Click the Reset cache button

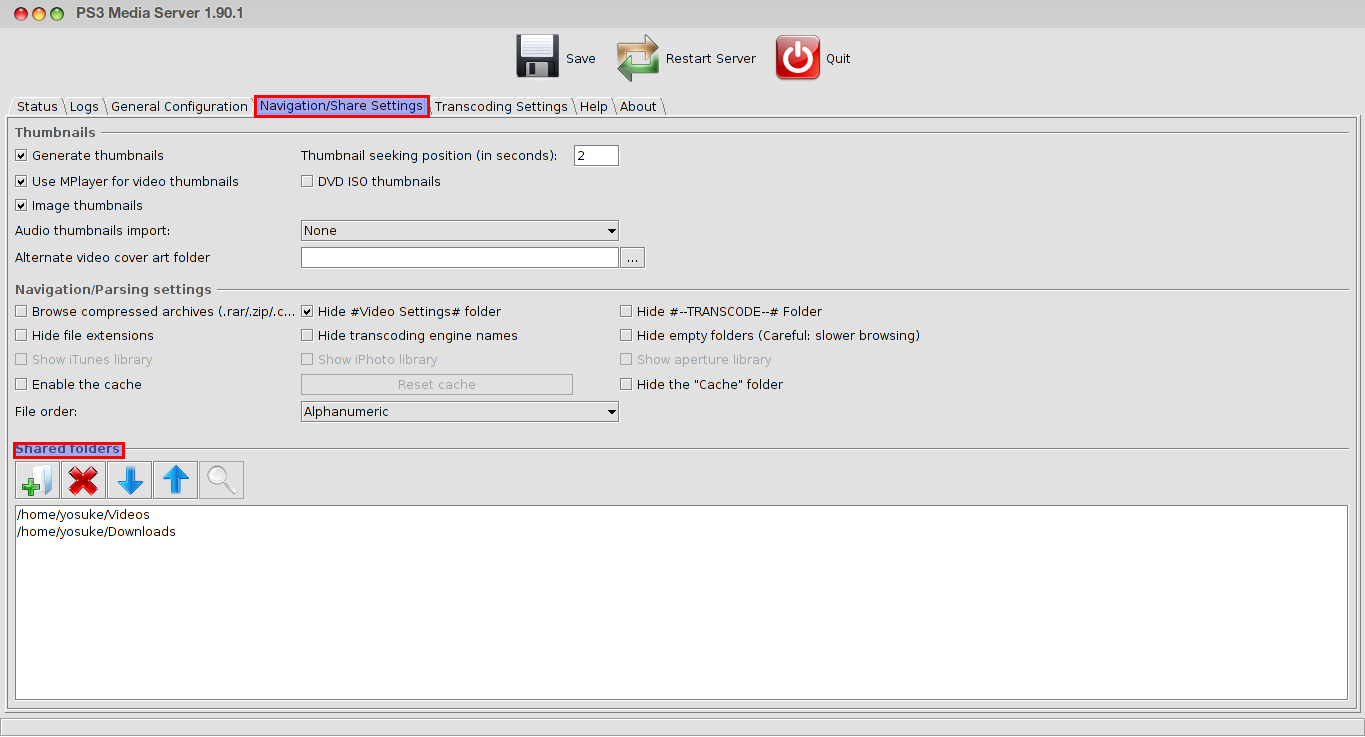pyautogui.click(x=437, y=385)
